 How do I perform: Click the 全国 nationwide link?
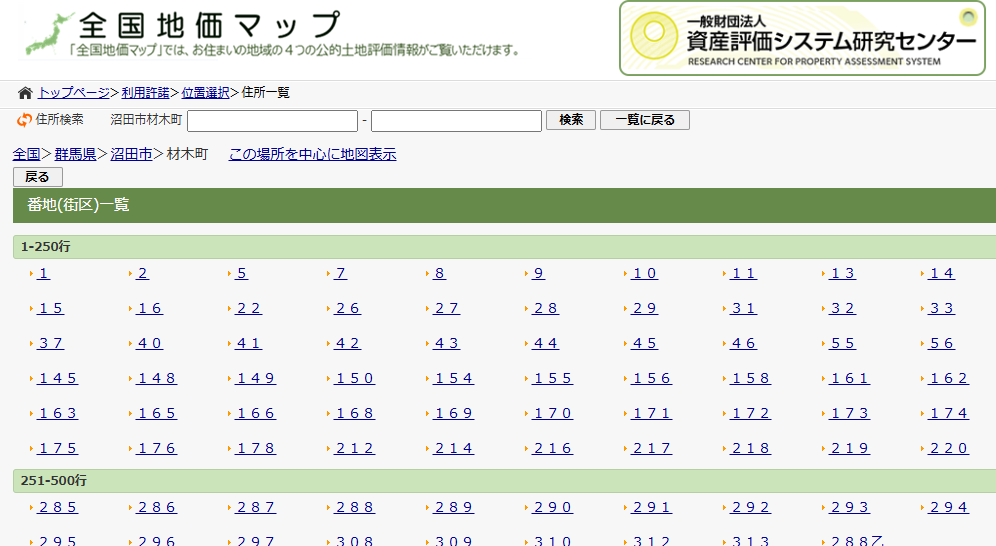click(x=26, y=154)
